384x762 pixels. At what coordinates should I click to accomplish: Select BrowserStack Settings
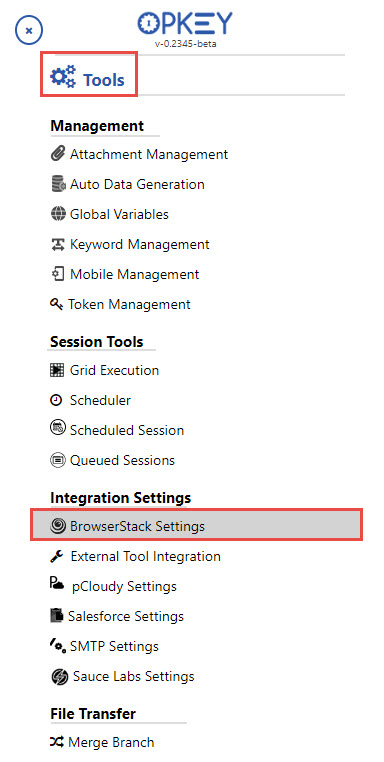(196, 525)
